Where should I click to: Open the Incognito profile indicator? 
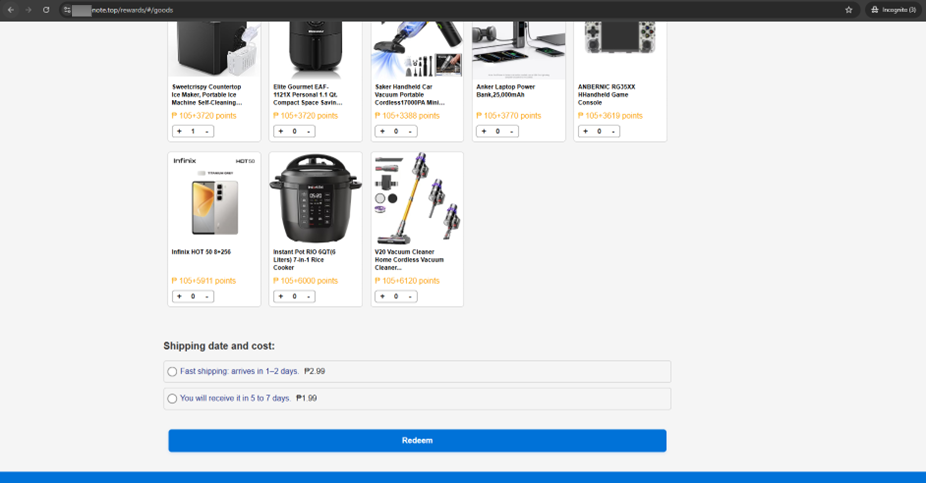point(894,10)
